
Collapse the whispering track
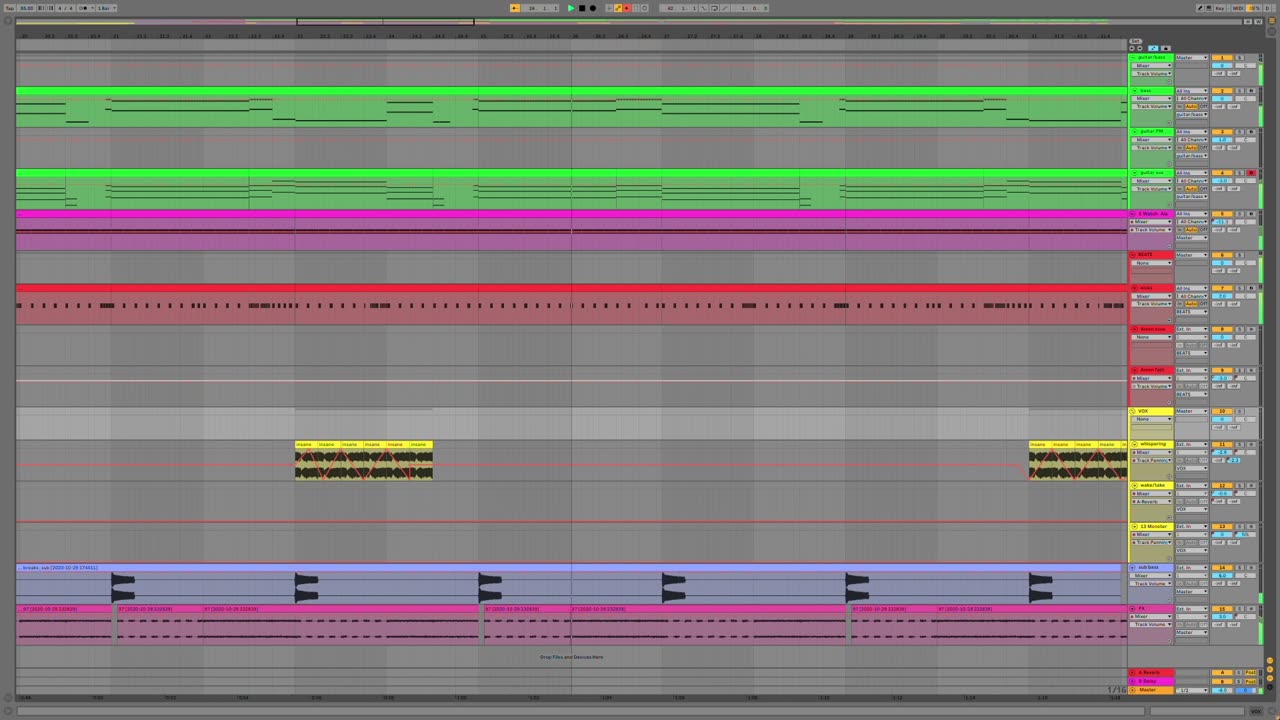pos(1133,444)
